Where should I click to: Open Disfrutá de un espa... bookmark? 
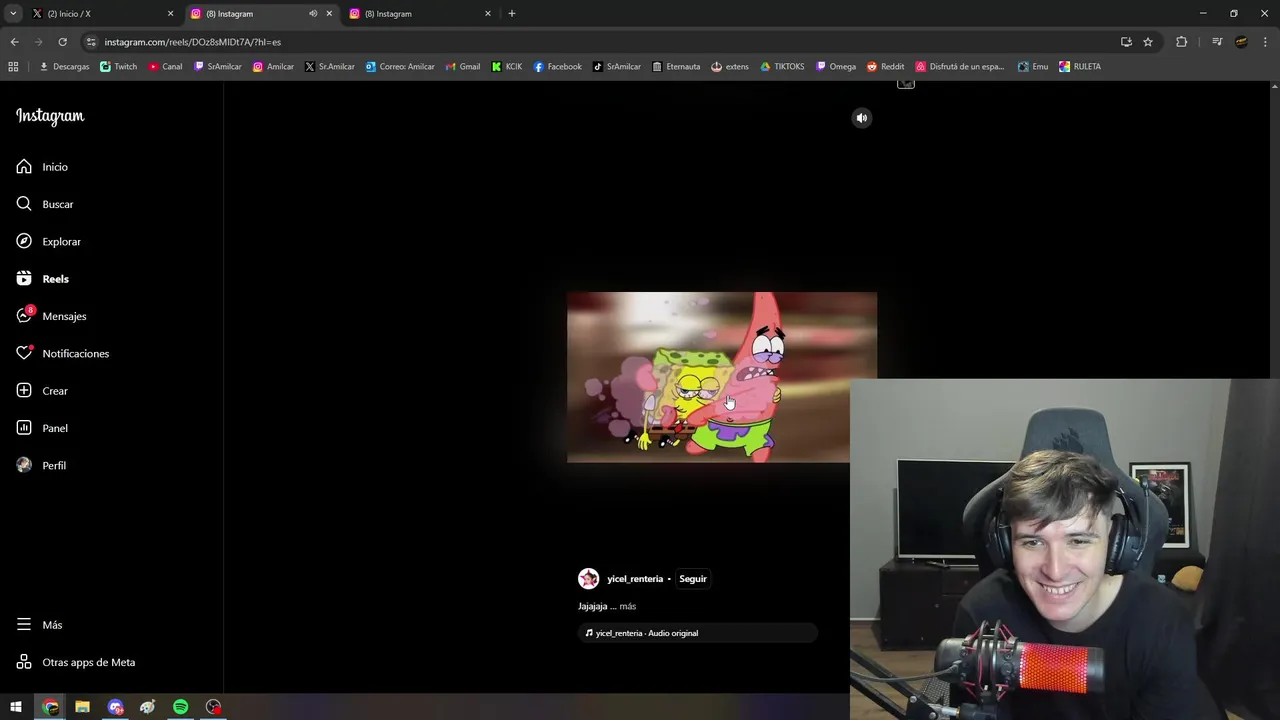click(960, 67)
